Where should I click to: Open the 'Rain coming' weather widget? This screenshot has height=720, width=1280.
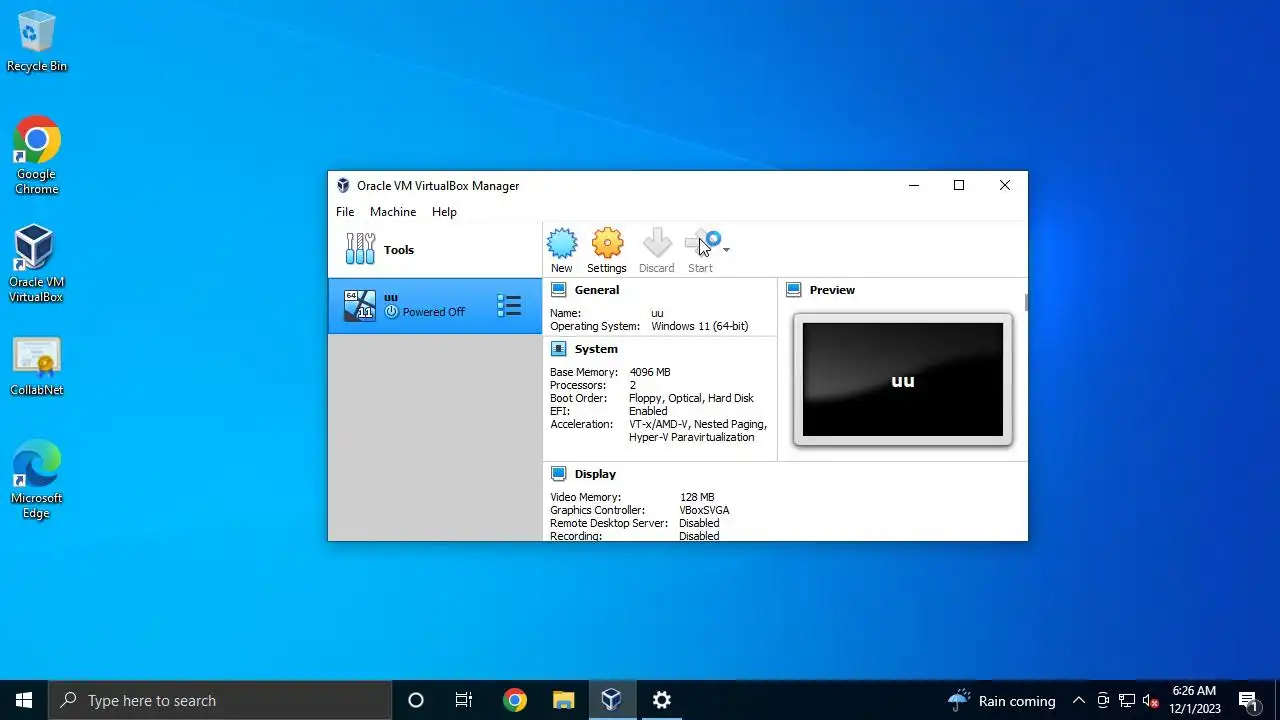click(1002, 700)
